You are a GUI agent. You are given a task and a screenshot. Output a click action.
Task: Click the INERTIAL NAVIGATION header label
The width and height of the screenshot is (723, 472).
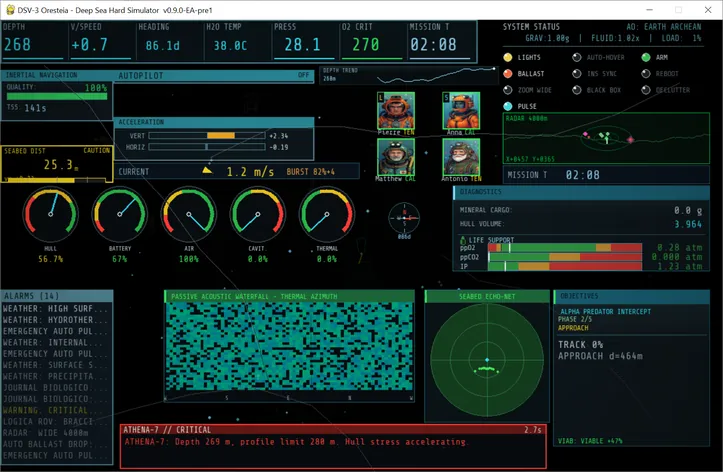click(x=42, y=75)
